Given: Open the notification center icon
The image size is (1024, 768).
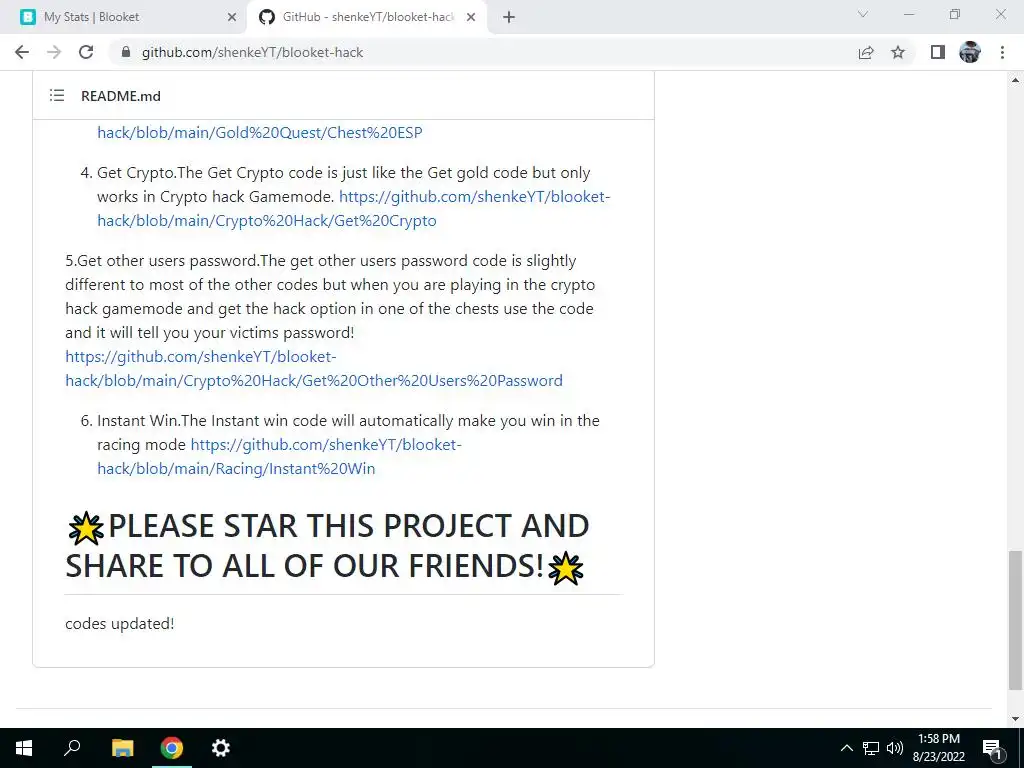Looking at the screenshot, I should (x=992, y=748).
